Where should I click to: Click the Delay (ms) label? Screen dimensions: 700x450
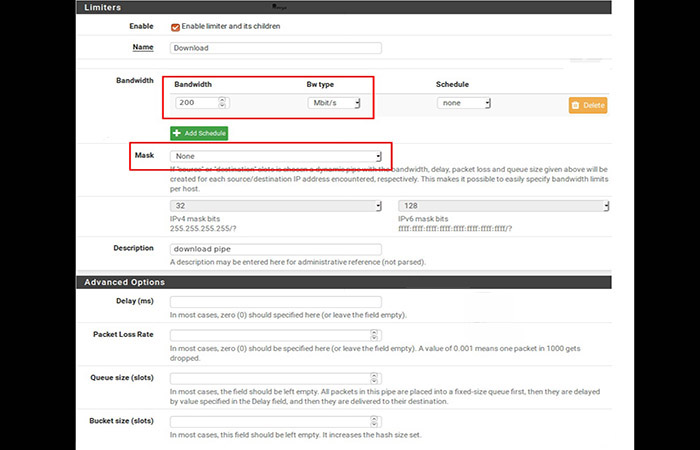(x=135, y=301)
